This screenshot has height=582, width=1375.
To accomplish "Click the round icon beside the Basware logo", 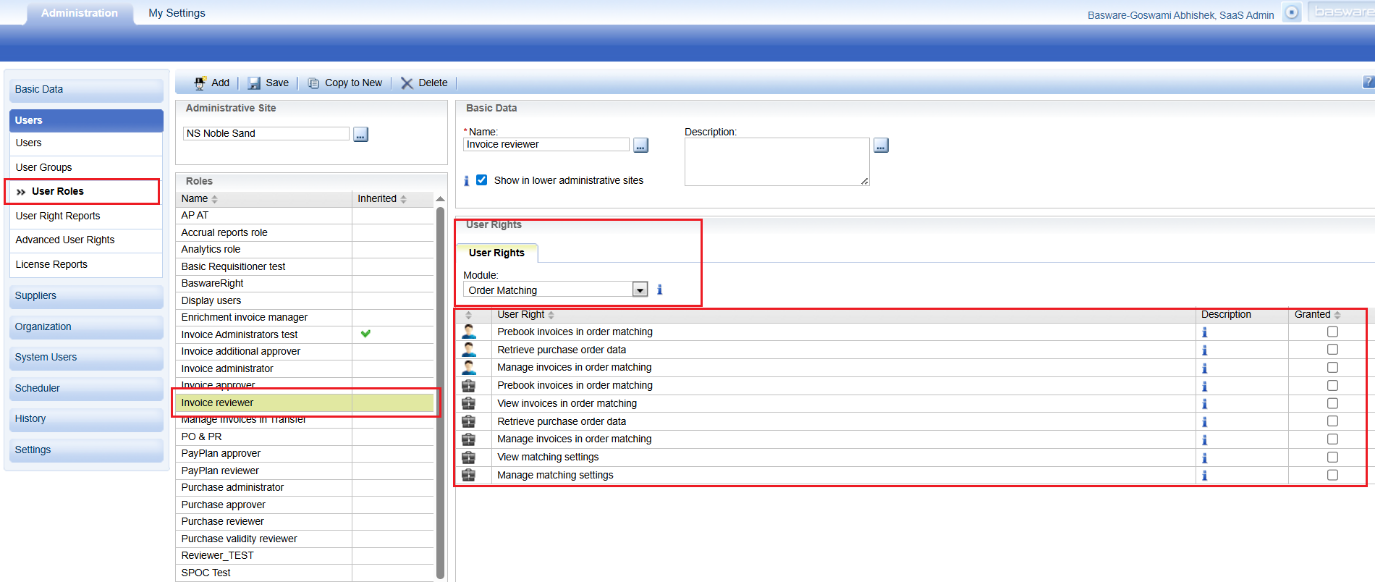I will pos(1292,13).
